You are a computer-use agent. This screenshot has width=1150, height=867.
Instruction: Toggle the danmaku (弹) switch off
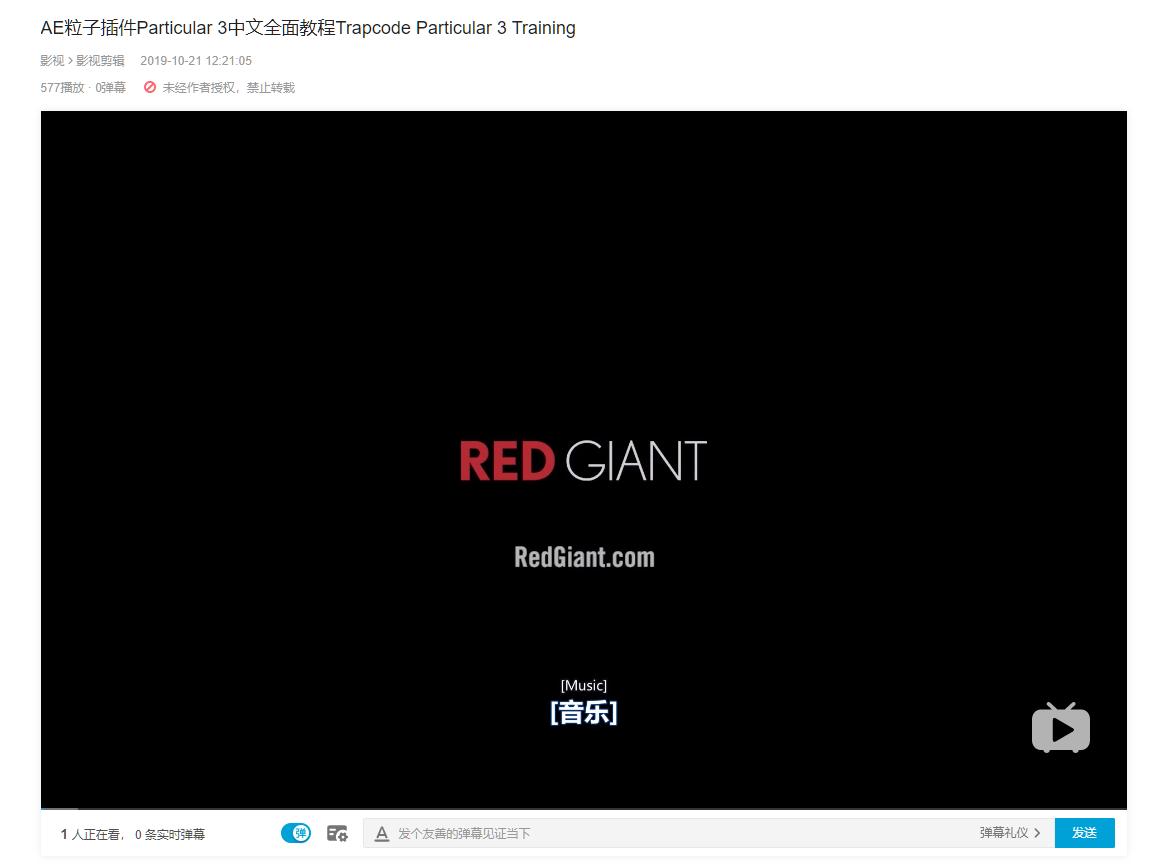295,833
